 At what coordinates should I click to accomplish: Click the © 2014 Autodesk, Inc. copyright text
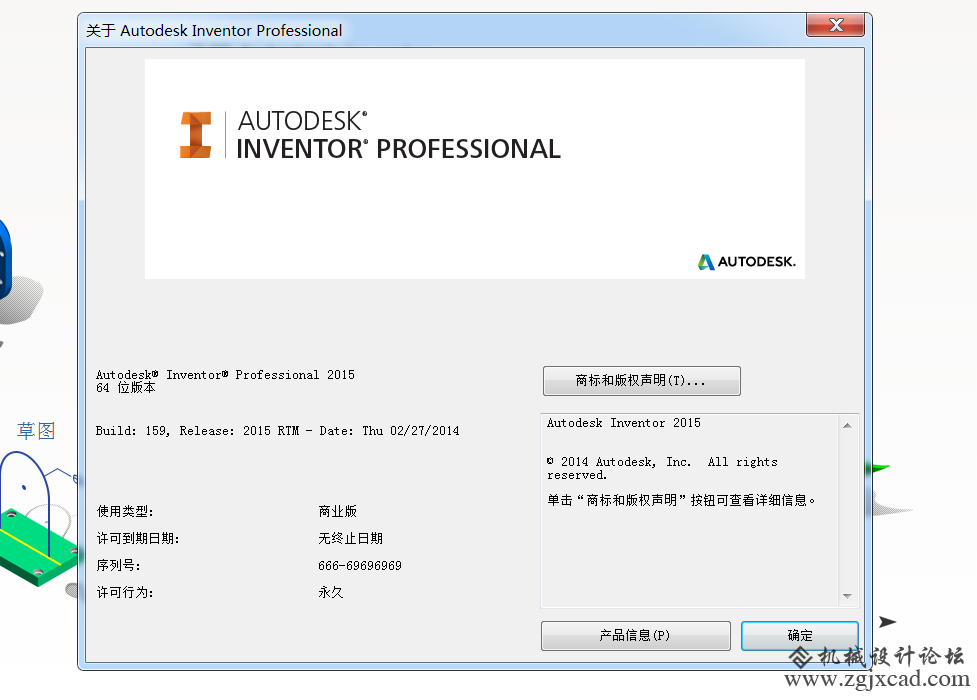point(662,468)
